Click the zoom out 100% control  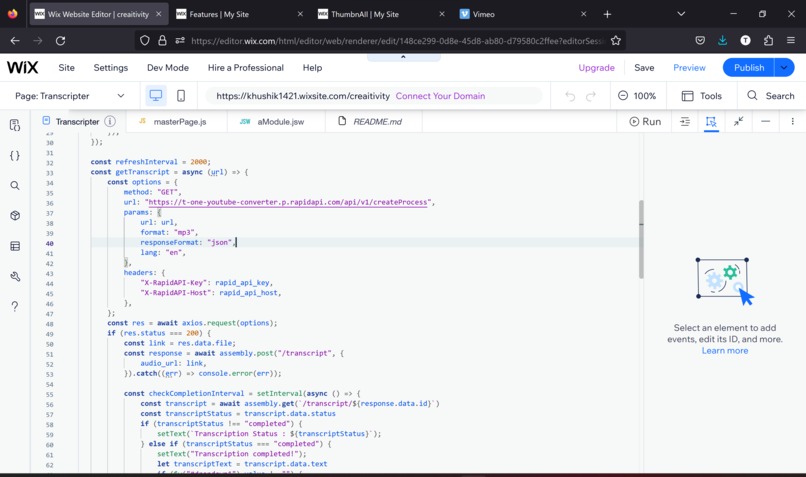coord(637,96)
